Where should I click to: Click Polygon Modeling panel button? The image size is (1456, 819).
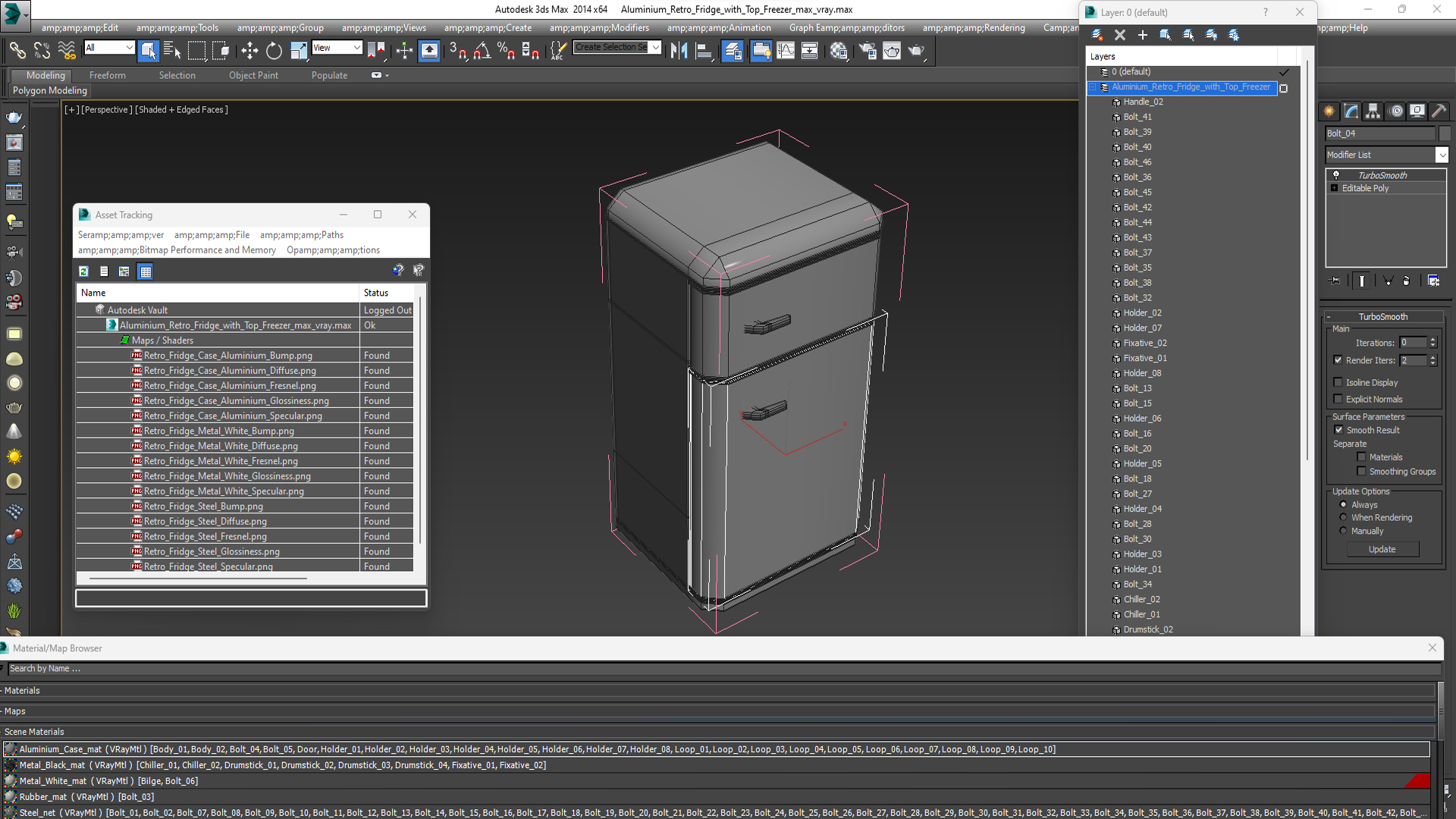[50, 90]
